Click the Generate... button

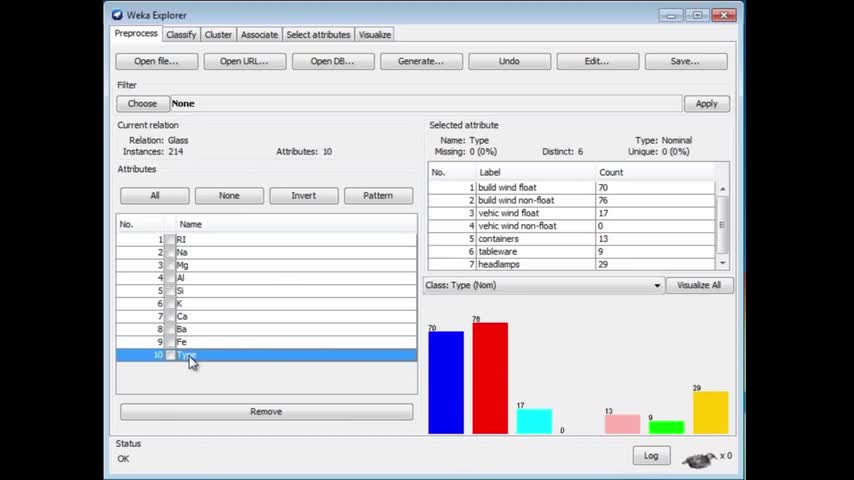click(421, 61)
